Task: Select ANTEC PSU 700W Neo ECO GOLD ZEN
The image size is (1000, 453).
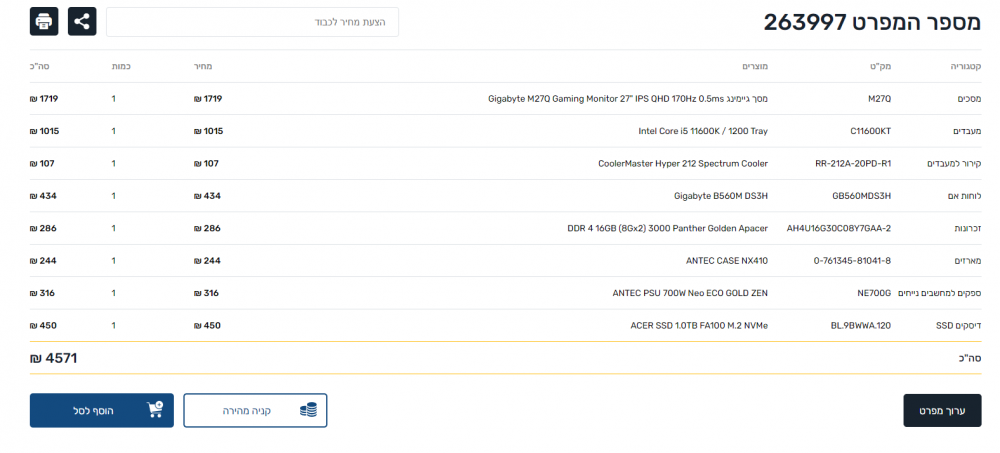Action: pyautogui.click(x=690, y=293)
